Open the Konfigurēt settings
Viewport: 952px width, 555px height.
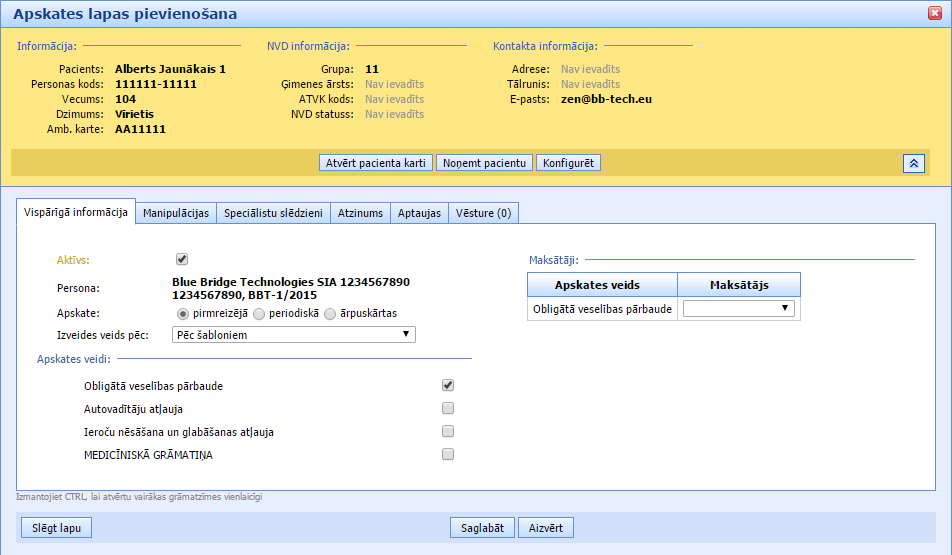coord(568,163)
